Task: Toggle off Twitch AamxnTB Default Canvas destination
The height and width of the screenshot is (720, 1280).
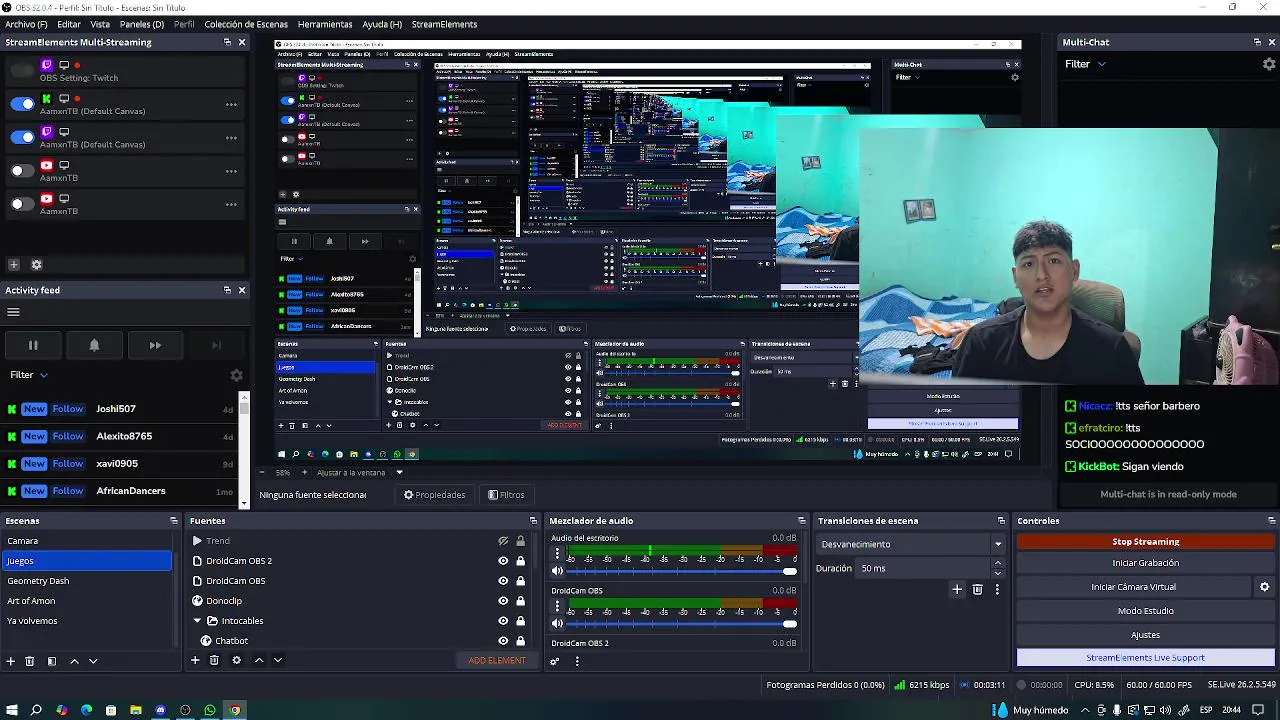Action: (22, 137)
